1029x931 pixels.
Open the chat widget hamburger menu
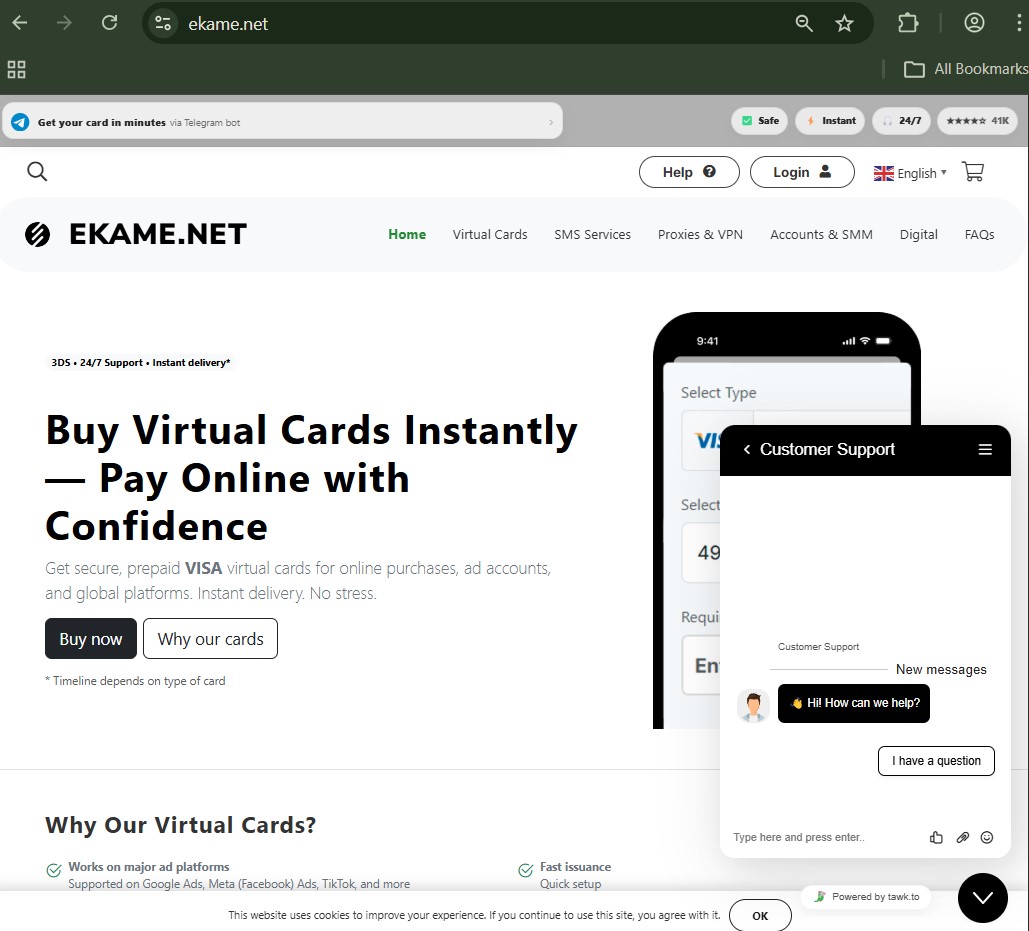click(984, 449)
